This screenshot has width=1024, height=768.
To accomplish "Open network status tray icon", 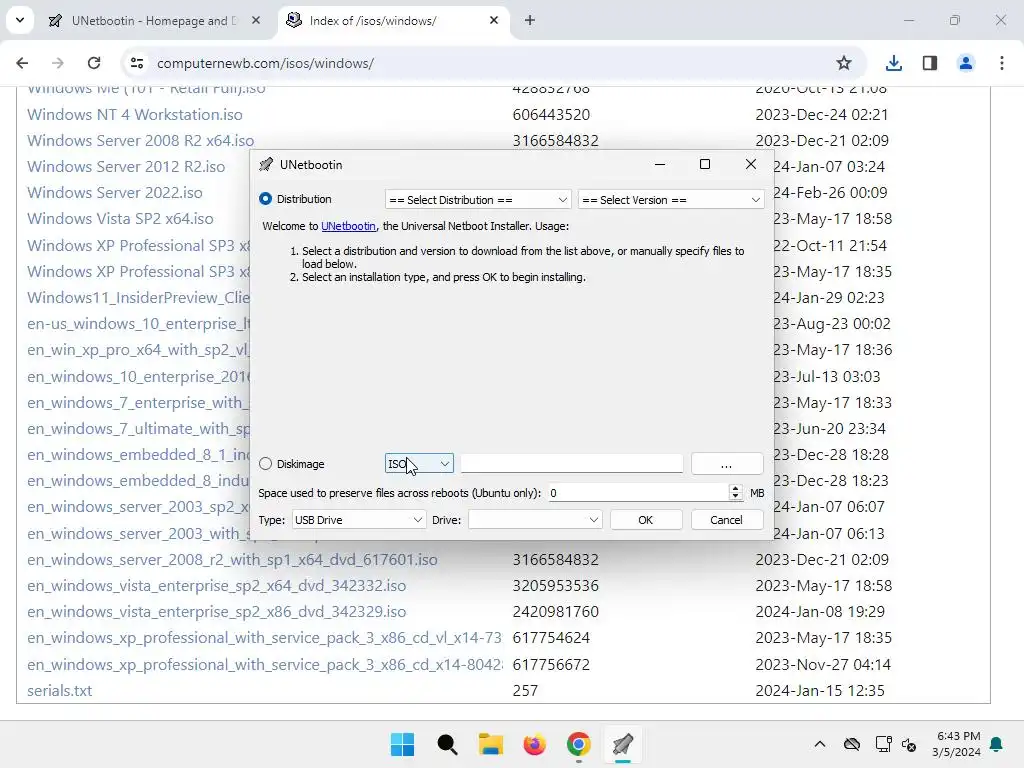I will tap(883, 744).
